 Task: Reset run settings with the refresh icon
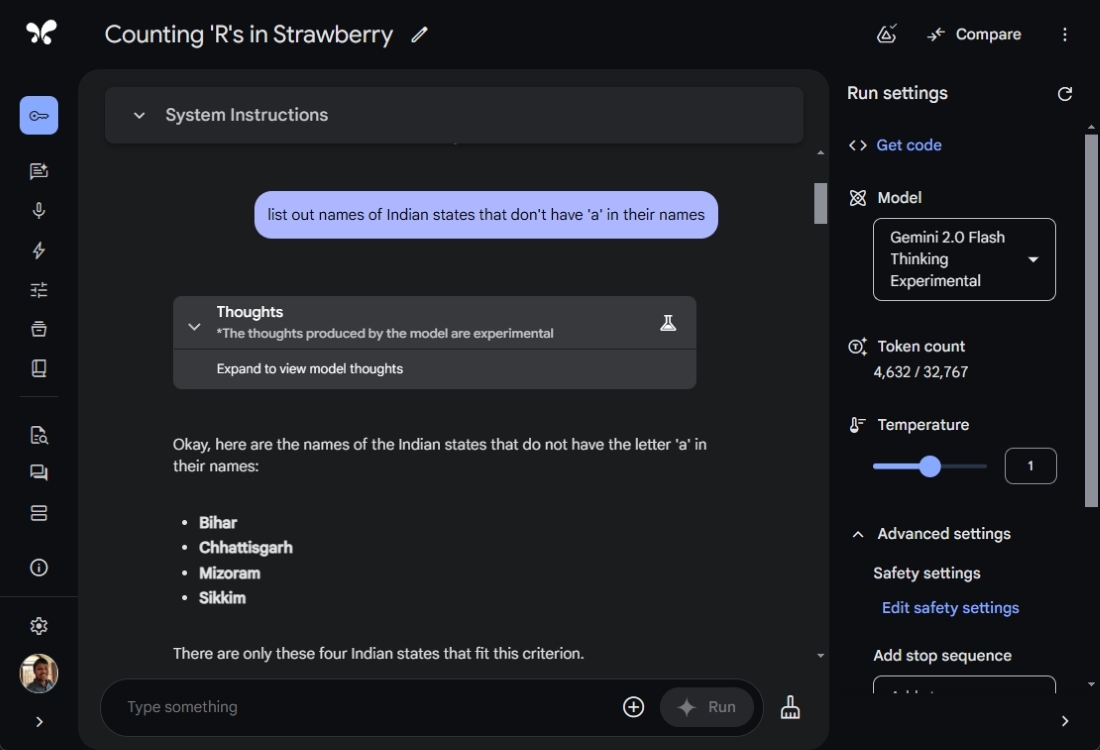click(1065, 94)
